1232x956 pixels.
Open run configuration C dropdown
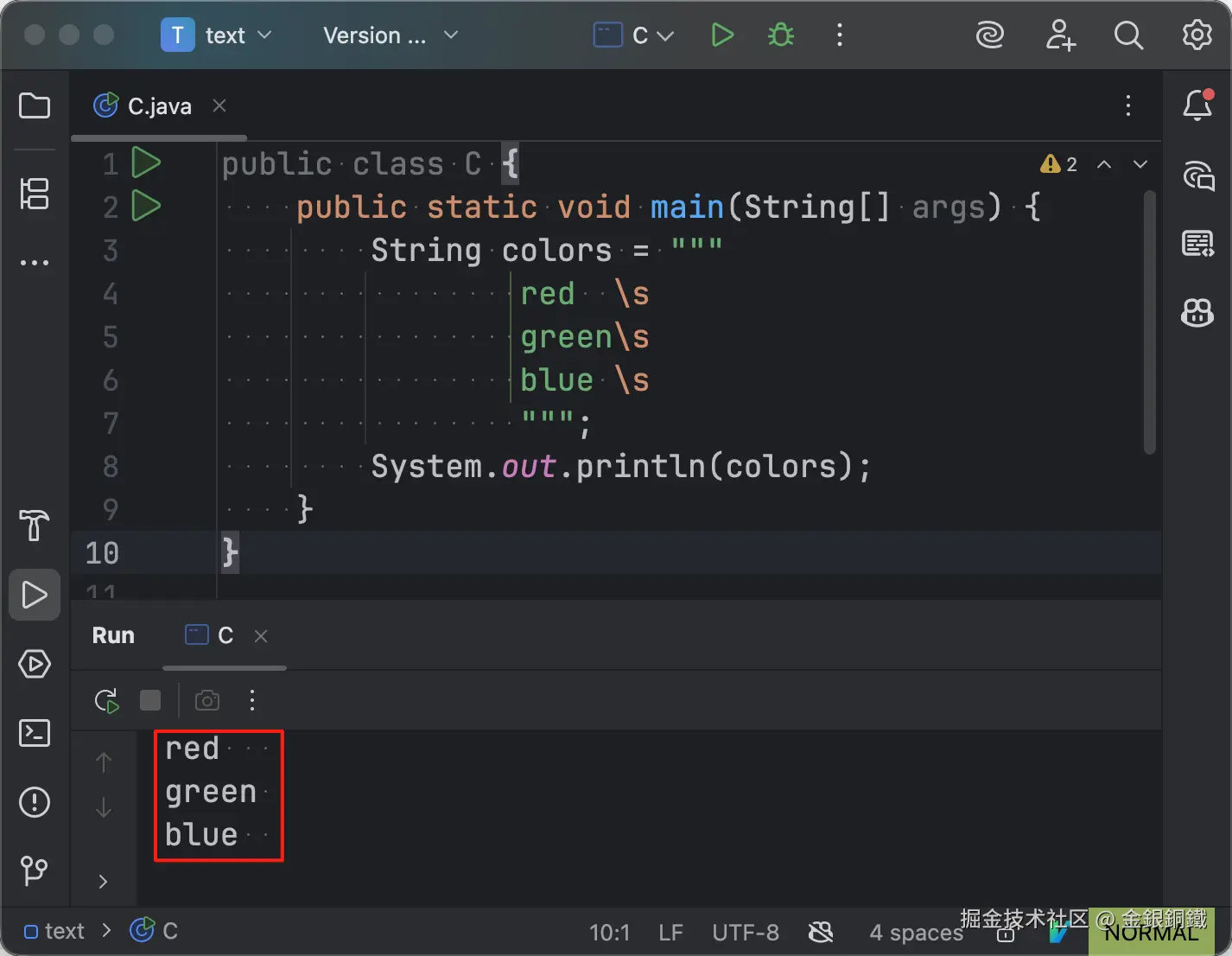pyautogui.click(x=633, y=35)
